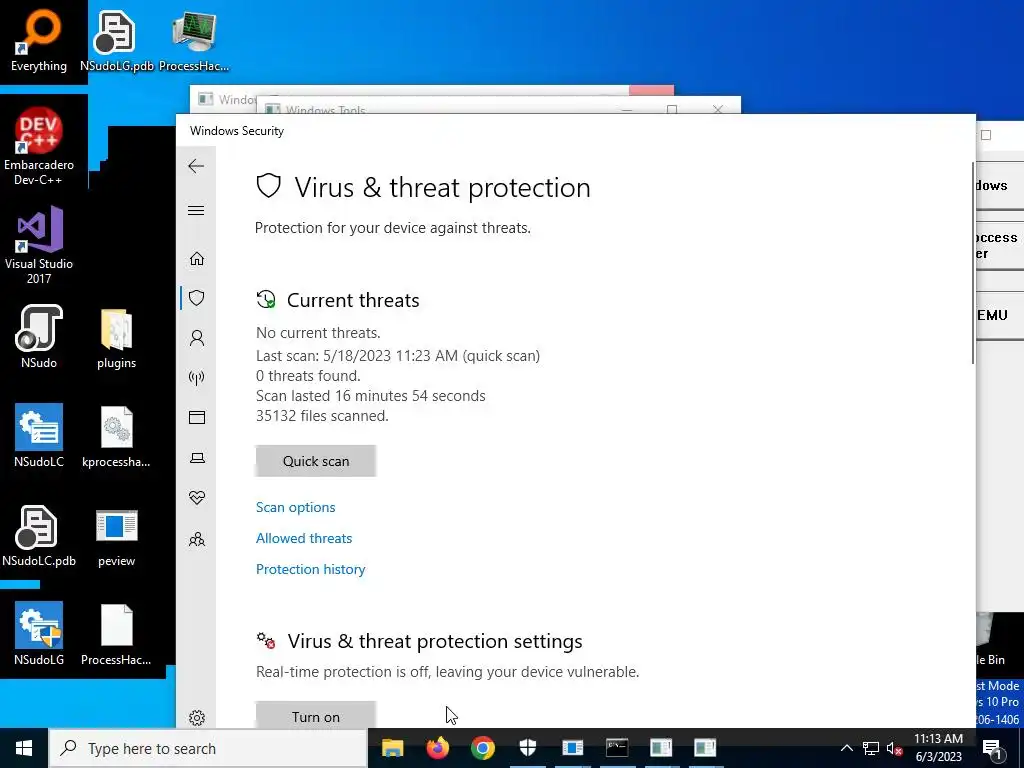The image size is (1024, 768).
Task: Select the plugins folder on desktop
Action: point(117,338)
